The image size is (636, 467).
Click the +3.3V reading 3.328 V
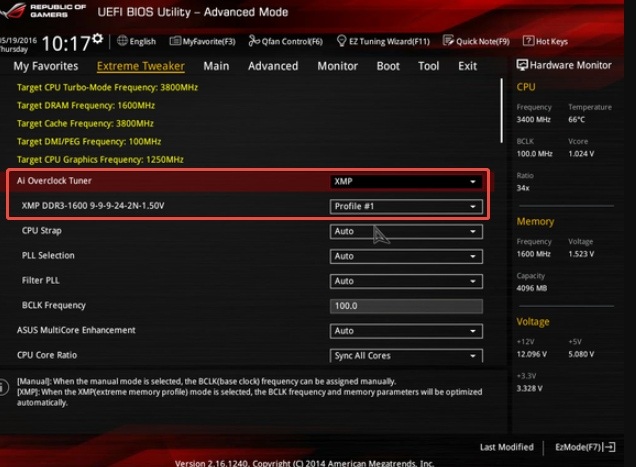coord(529,389)
